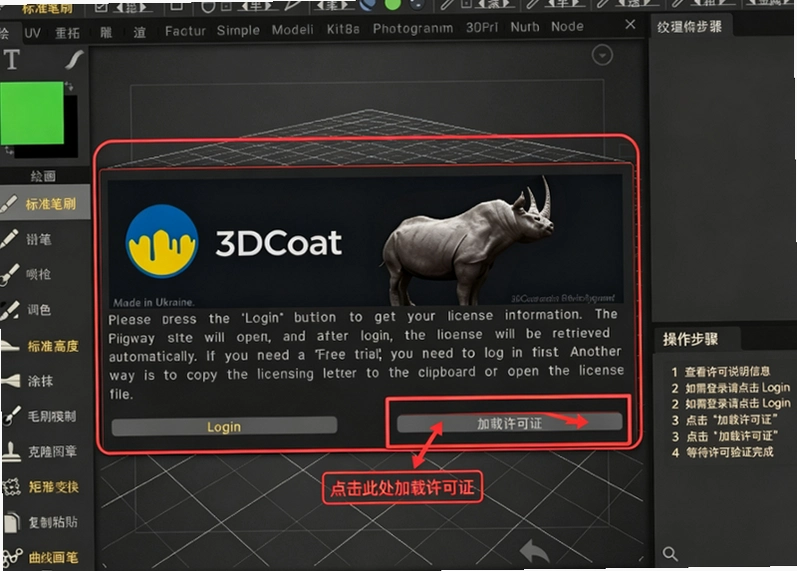Open the 重拓 retopo room tab
The height and width of the screenshot is (571, 797).
[67, 33]
